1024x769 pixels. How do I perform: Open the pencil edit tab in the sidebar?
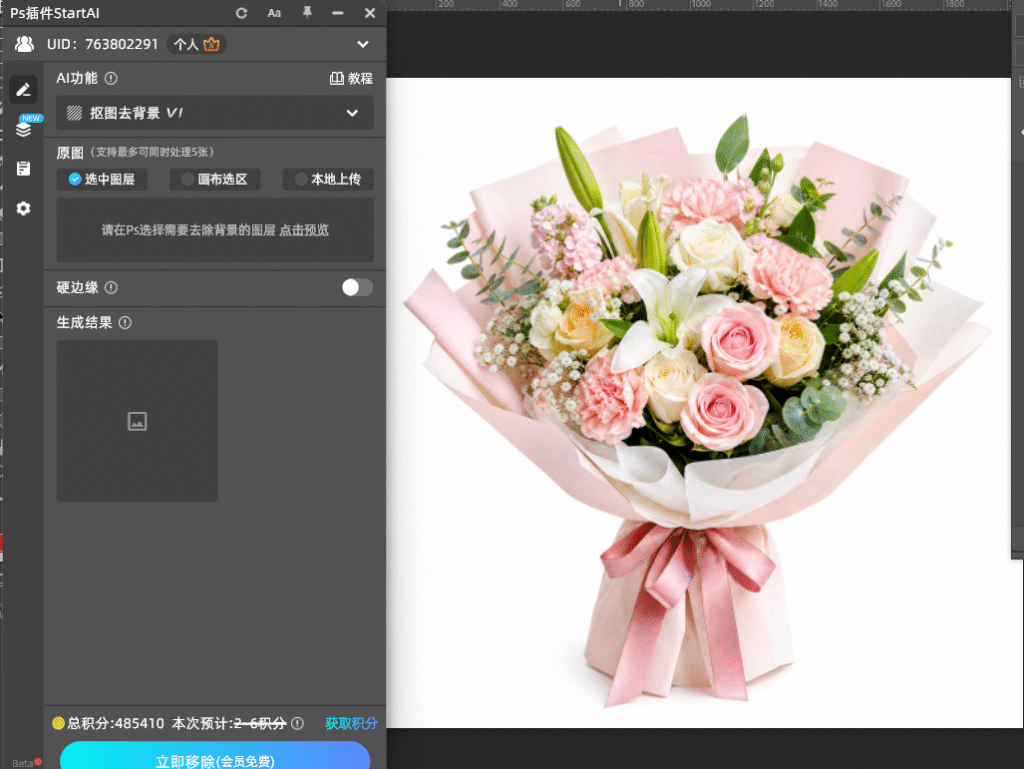click(x=24, y=89)
